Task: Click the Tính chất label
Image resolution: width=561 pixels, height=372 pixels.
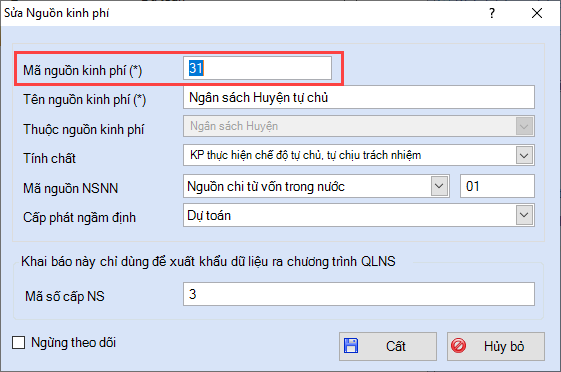Action: click(49, 158)
